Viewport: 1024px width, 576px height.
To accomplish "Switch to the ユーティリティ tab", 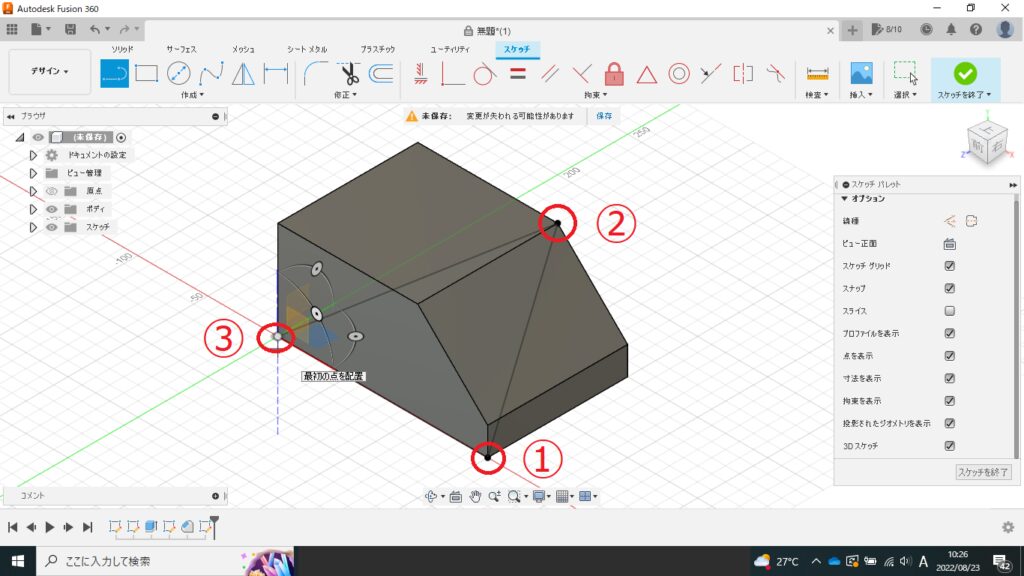I will 450,50.
